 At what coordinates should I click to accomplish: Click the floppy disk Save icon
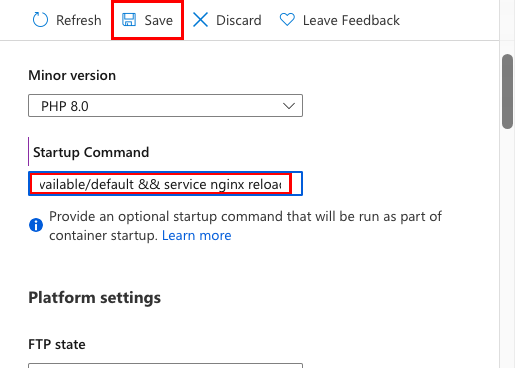tap(129, 20)
